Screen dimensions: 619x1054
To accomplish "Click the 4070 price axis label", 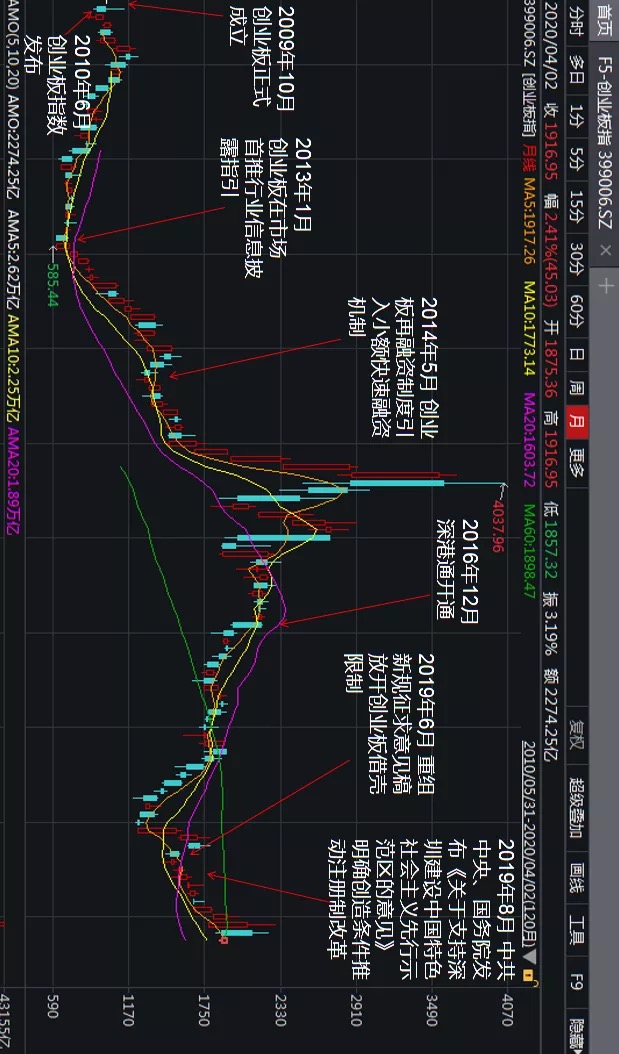I will coord(508,1010).
